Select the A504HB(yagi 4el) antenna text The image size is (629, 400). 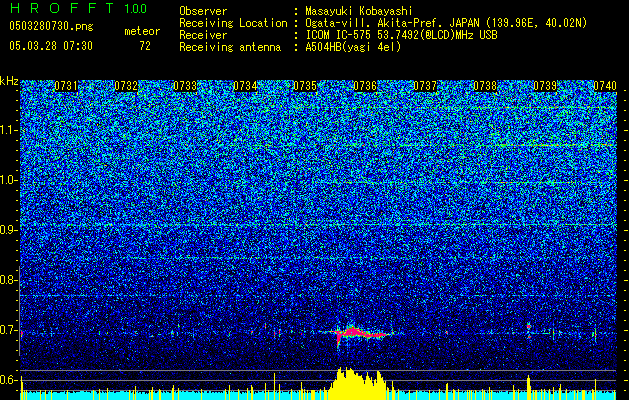click(x=353, y=47)
